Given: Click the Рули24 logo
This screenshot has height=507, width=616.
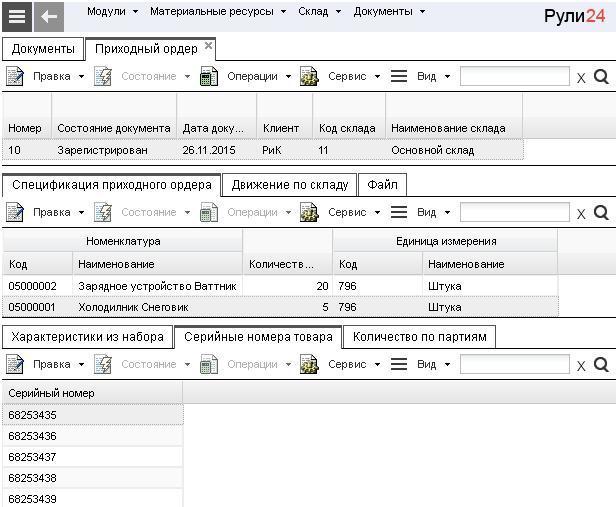Looking at the screenshot, I should click(574, 16).
